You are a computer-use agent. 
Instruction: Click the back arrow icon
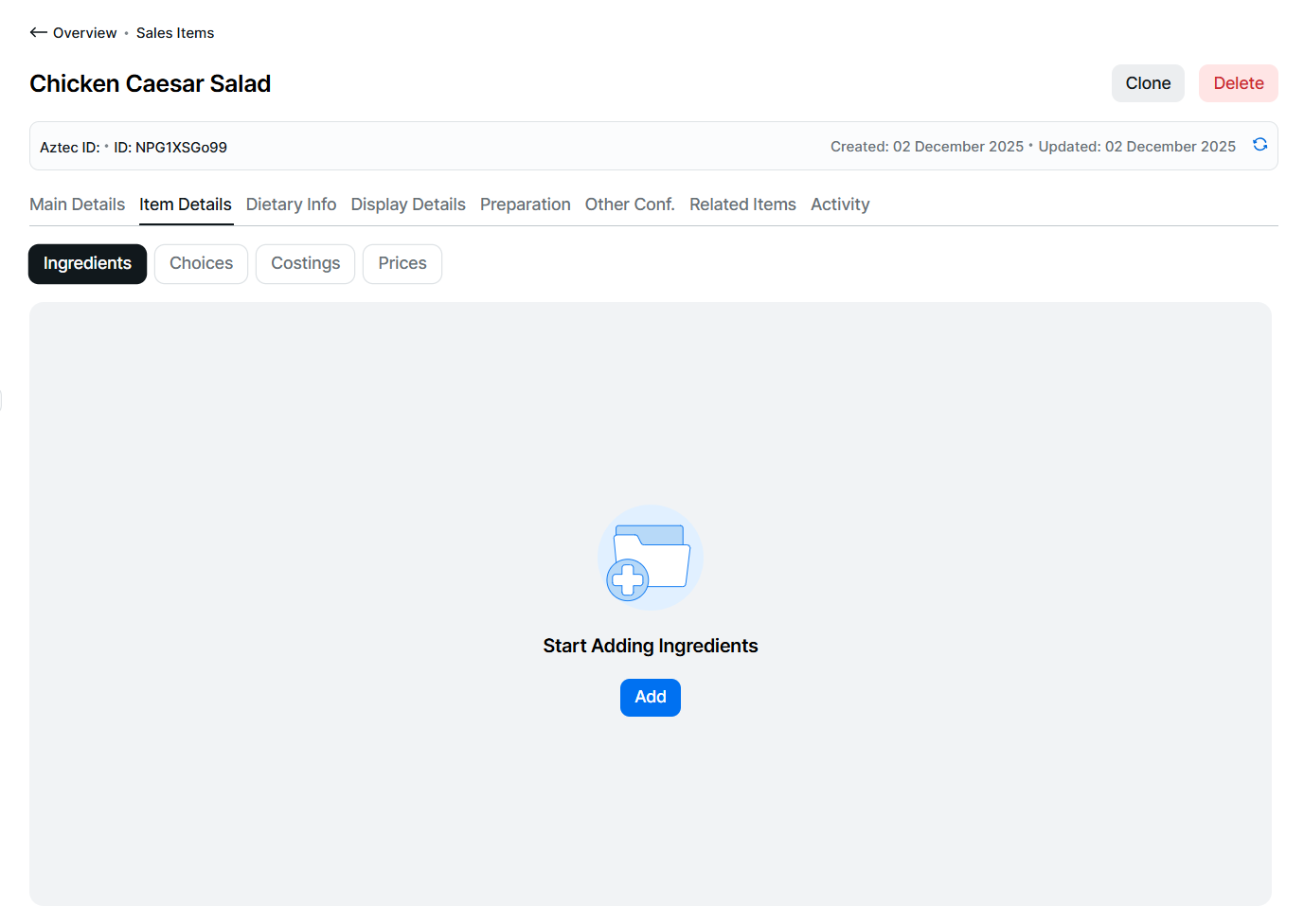click(x=38, y=32)
